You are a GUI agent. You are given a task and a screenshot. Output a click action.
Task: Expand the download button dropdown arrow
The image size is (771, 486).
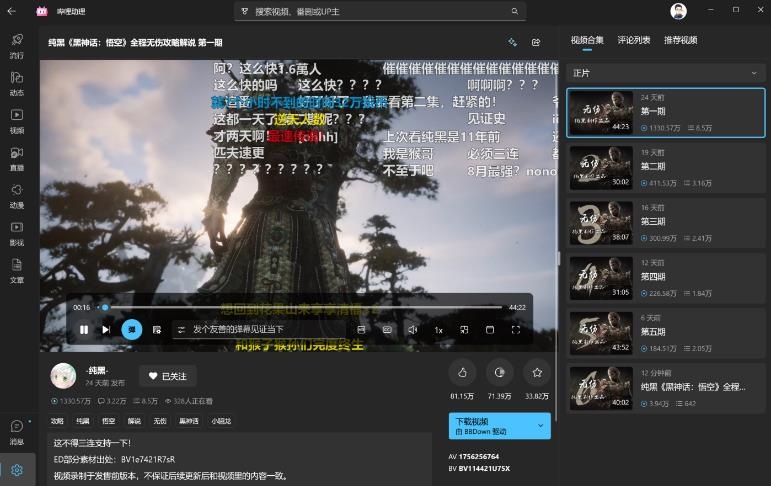pos(540,426)
